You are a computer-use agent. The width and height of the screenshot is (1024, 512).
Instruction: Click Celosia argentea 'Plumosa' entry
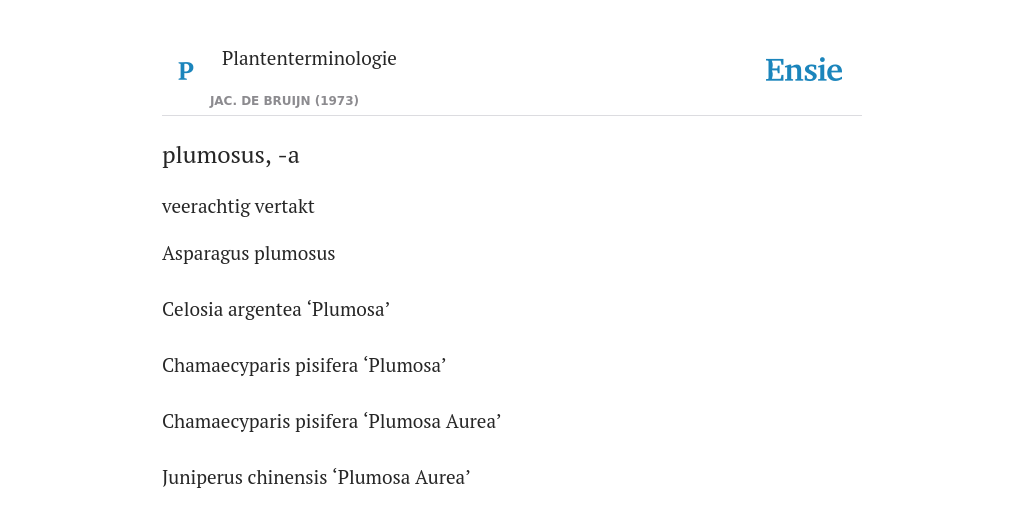(x=276, y=309)
